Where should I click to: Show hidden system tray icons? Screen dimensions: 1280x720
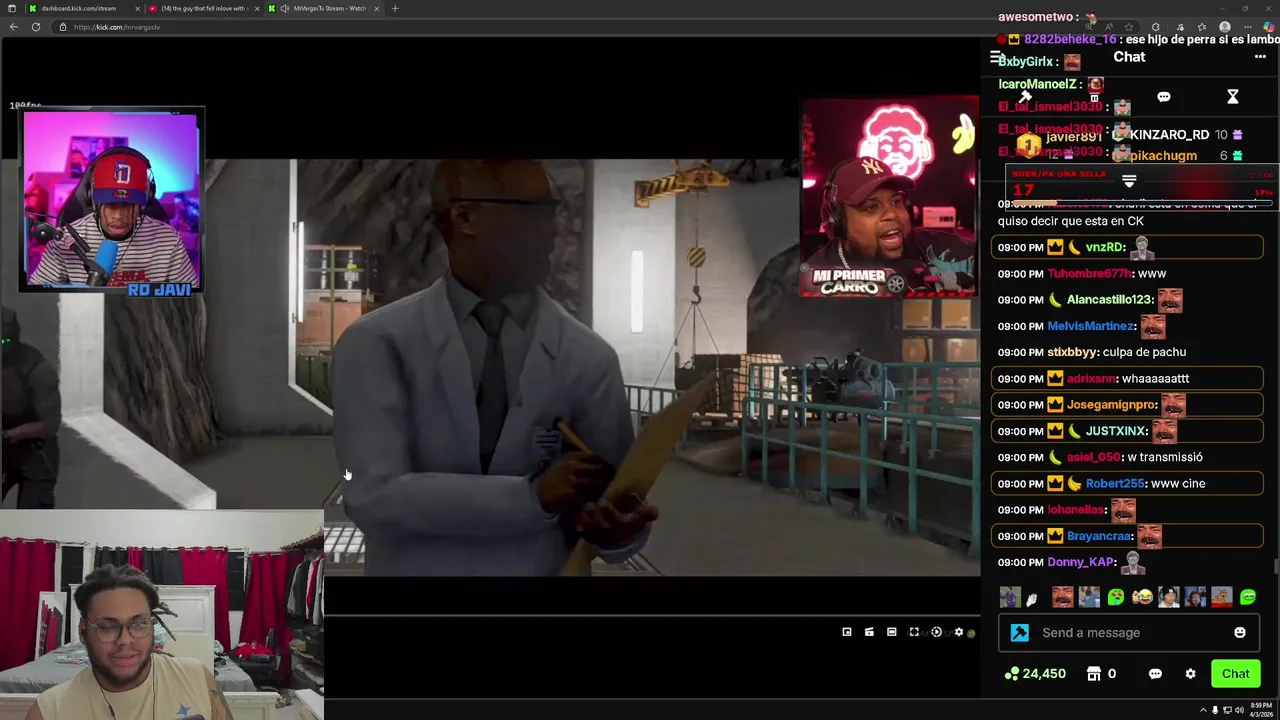[x=1204, y=710]
